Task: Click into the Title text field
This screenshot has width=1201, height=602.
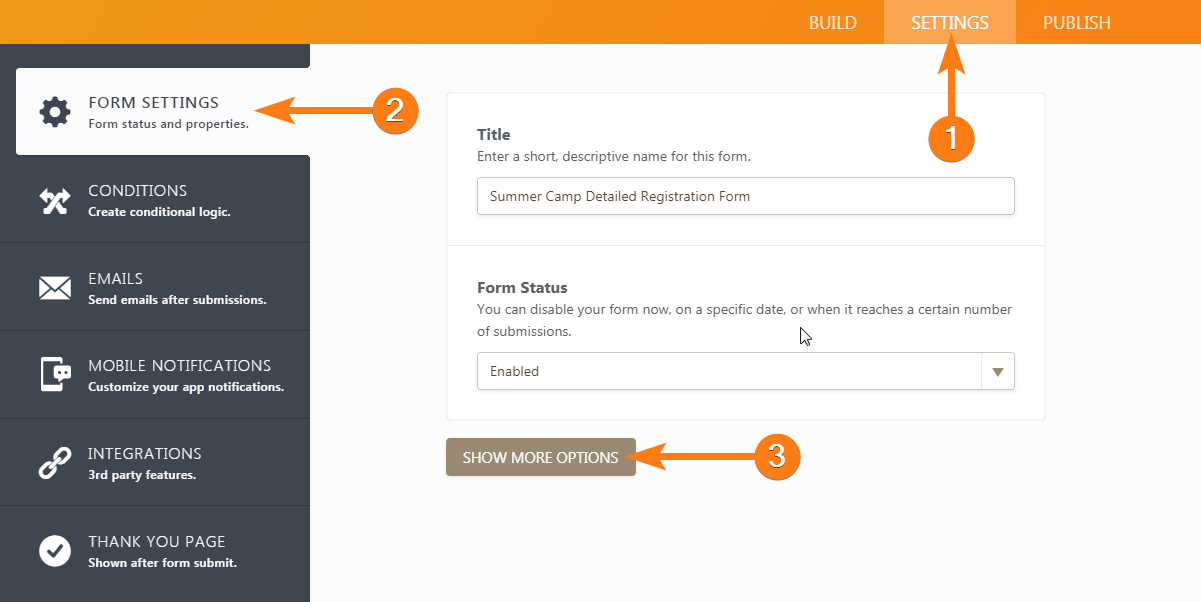Action: (745, 196)
